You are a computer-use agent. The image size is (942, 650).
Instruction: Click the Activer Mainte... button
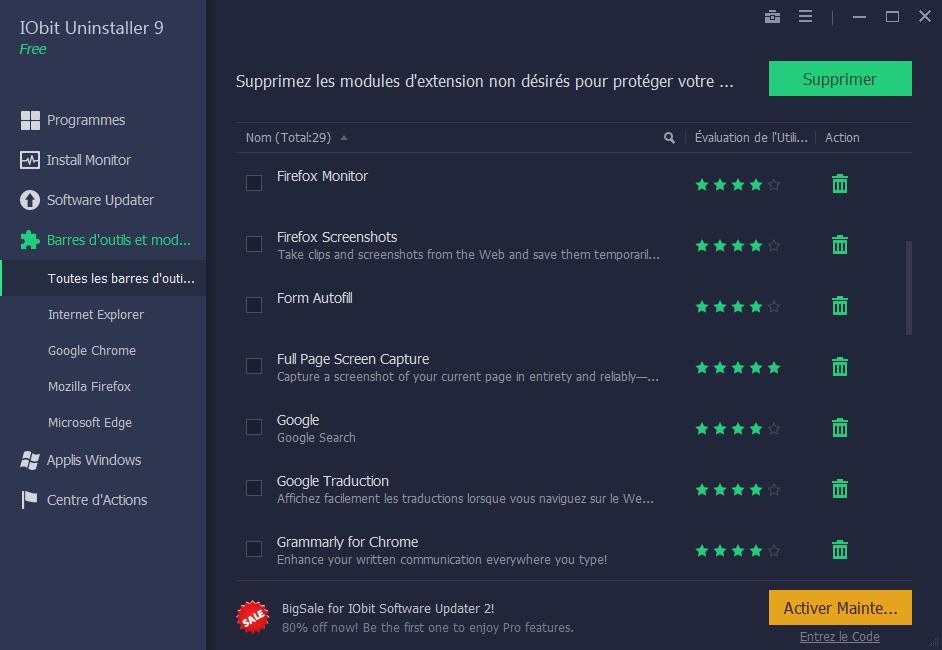[x=840, y=608]
